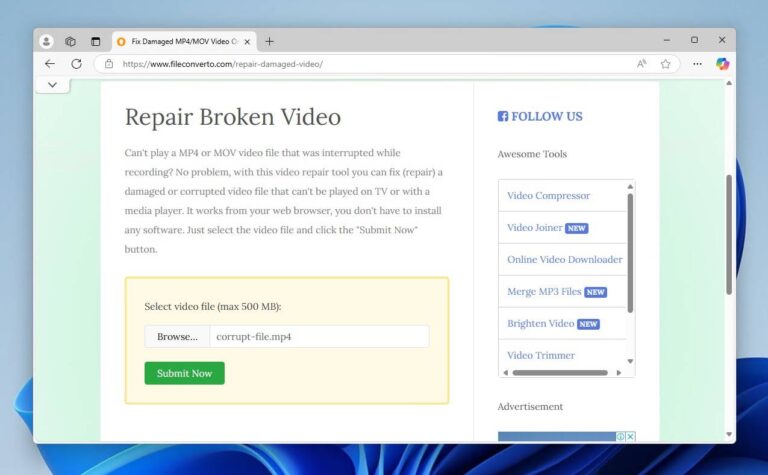
Task: Click the tools list scroll up arrow
Action: (630, 187)
